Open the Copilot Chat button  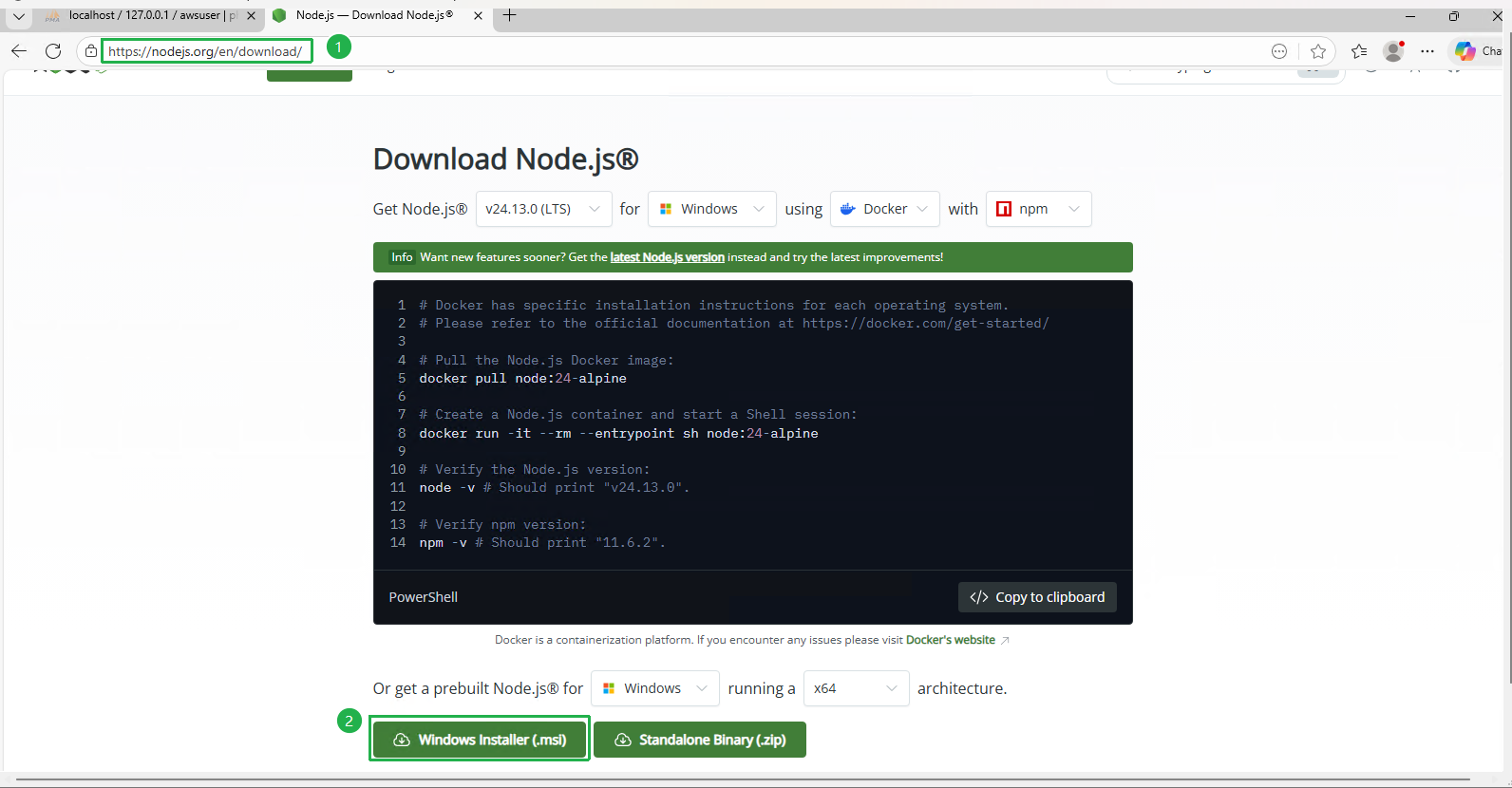click(1478, 51)
